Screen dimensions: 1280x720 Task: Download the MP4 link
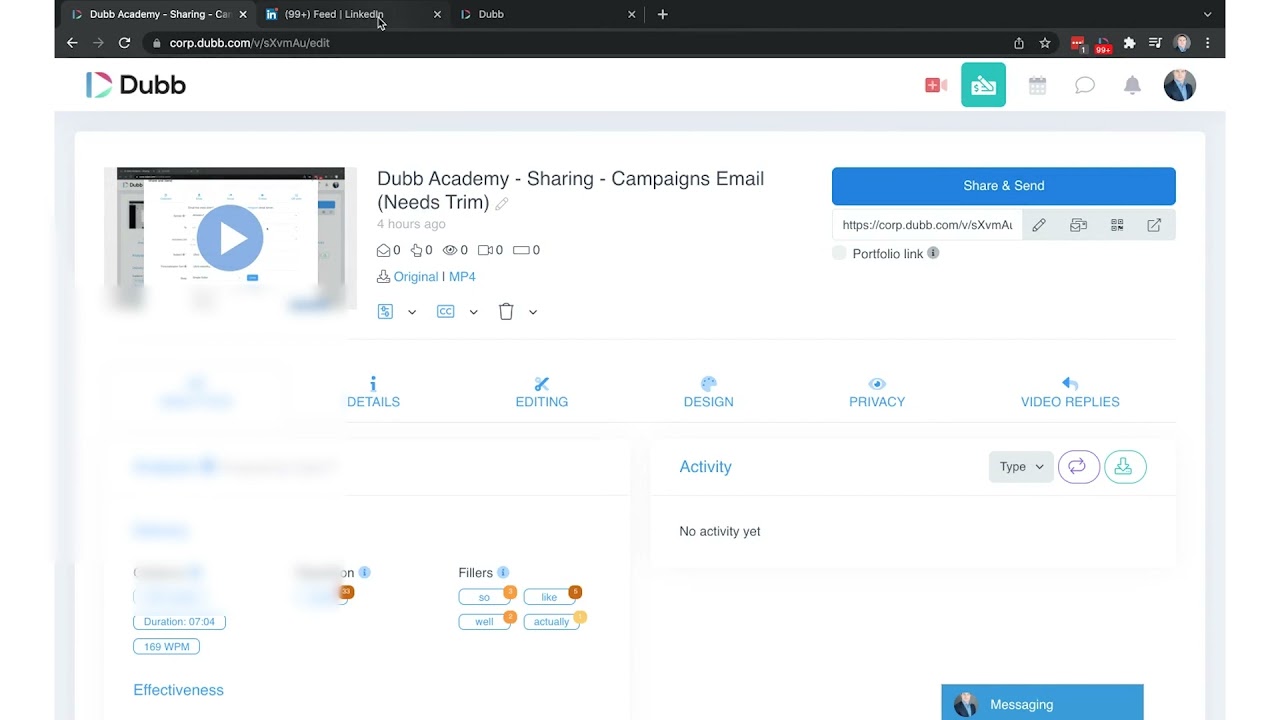point(462,276)
